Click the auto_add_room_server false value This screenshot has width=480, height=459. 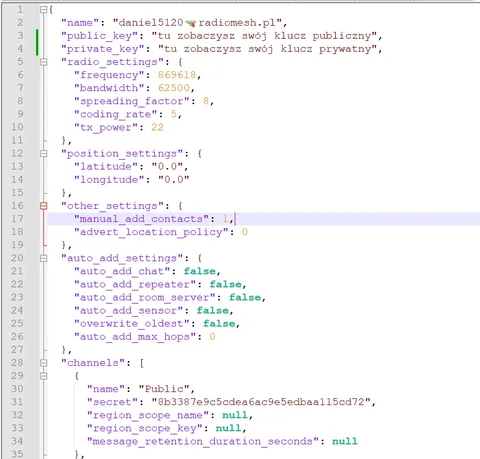click(x=245, y=297)
